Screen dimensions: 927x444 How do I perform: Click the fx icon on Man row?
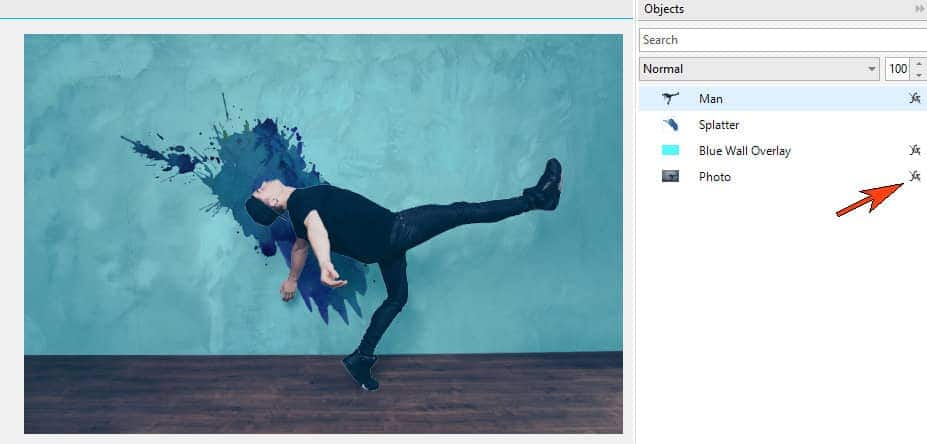pyautogui.click(x=915, y=98)
